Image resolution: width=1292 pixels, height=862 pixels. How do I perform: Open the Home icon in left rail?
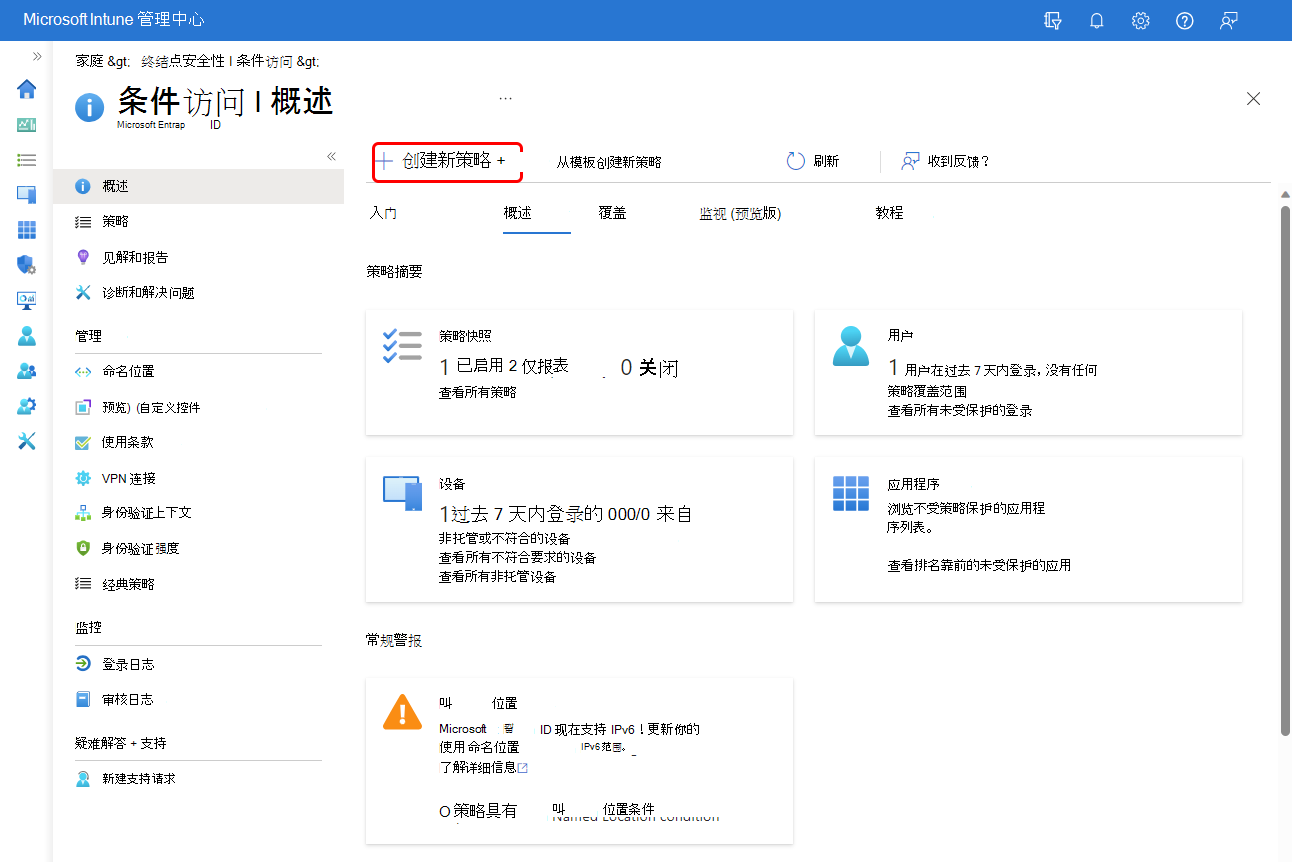click(x=27, y=89)
